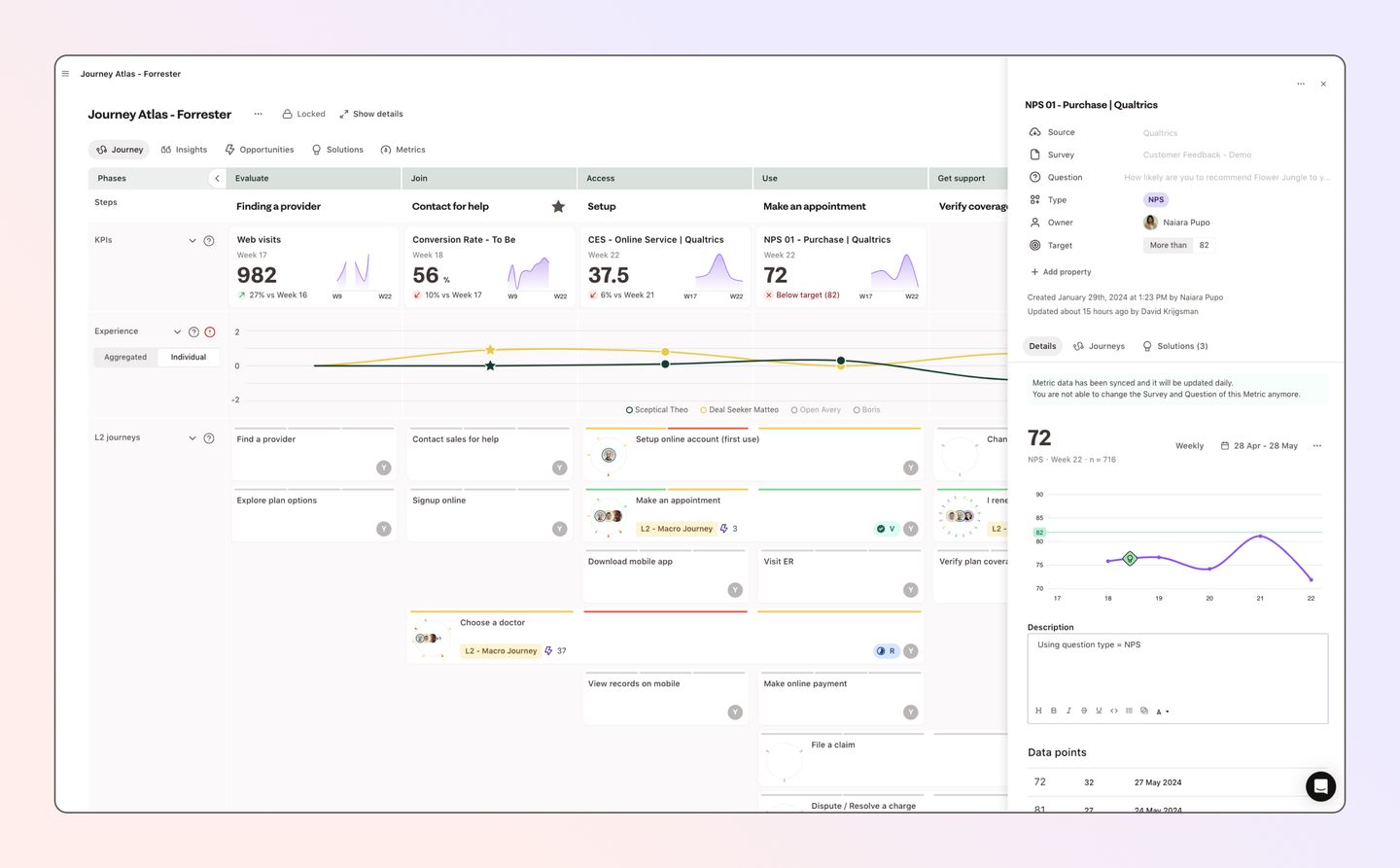Screen dimensions: 1400x868
Task: Toggle Sceptical Theo persona in legend
Action: pyautogui.click(x=657, y=410)
